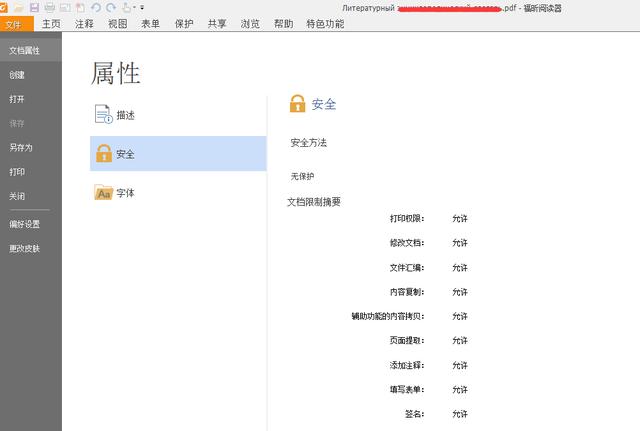Click 允许 value beside 打印权限

[x=460, y=219]
